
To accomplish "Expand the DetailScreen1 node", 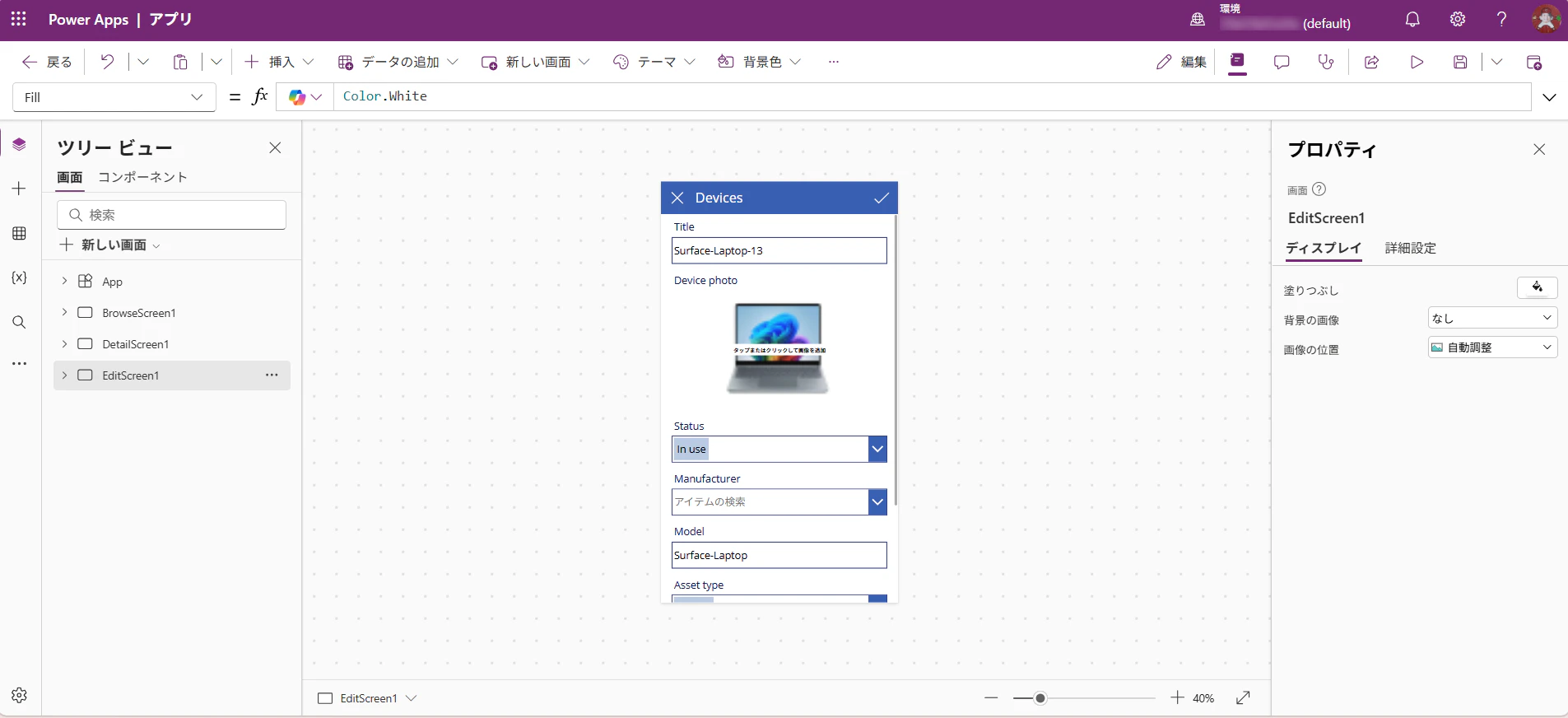I will (64, 344).
